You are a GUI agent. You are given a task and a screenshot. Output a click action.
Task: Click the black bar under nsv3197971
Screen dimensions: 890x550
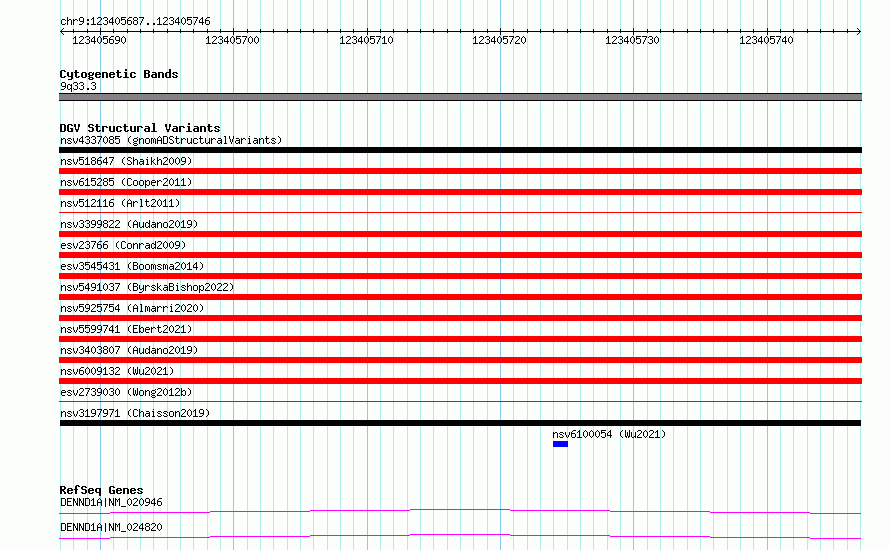[460, 423]
